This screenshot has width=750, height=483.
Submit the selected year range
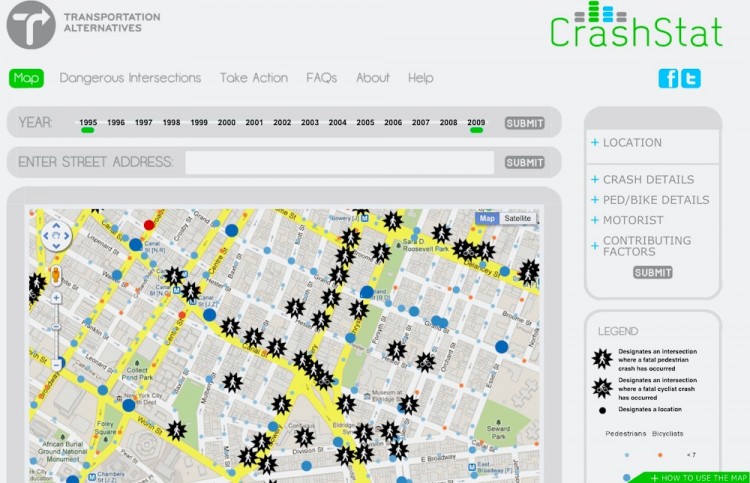coord(524,123)
